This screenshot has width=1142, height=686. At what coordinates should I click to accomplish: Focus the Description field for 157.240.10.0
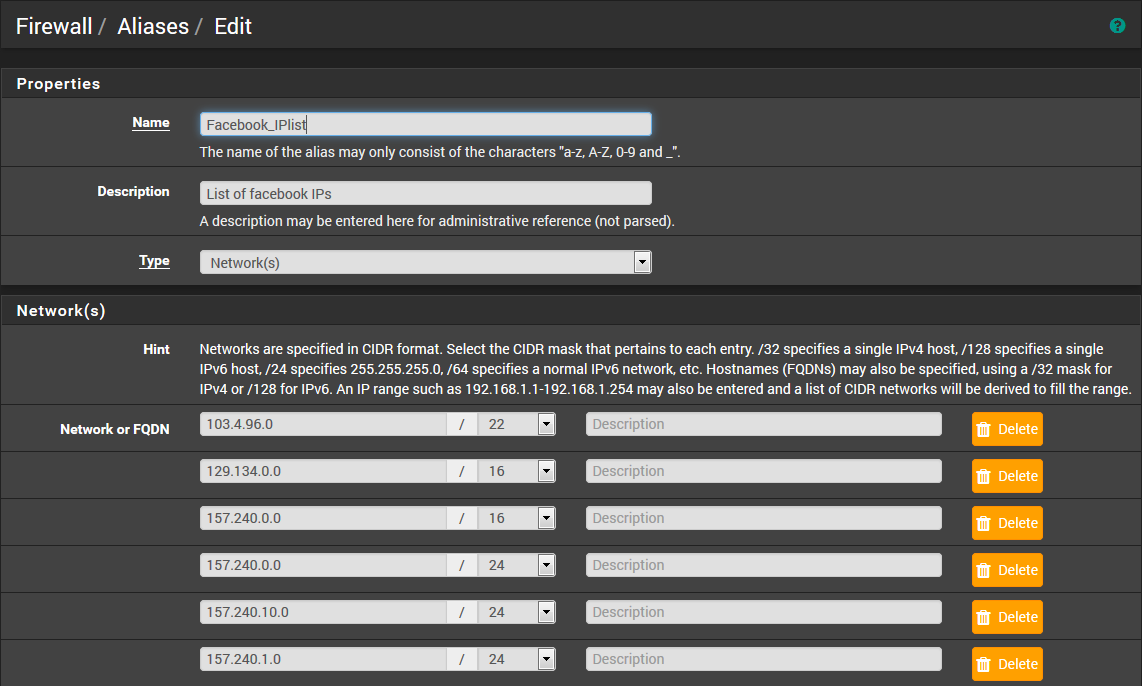coord(764,612)
